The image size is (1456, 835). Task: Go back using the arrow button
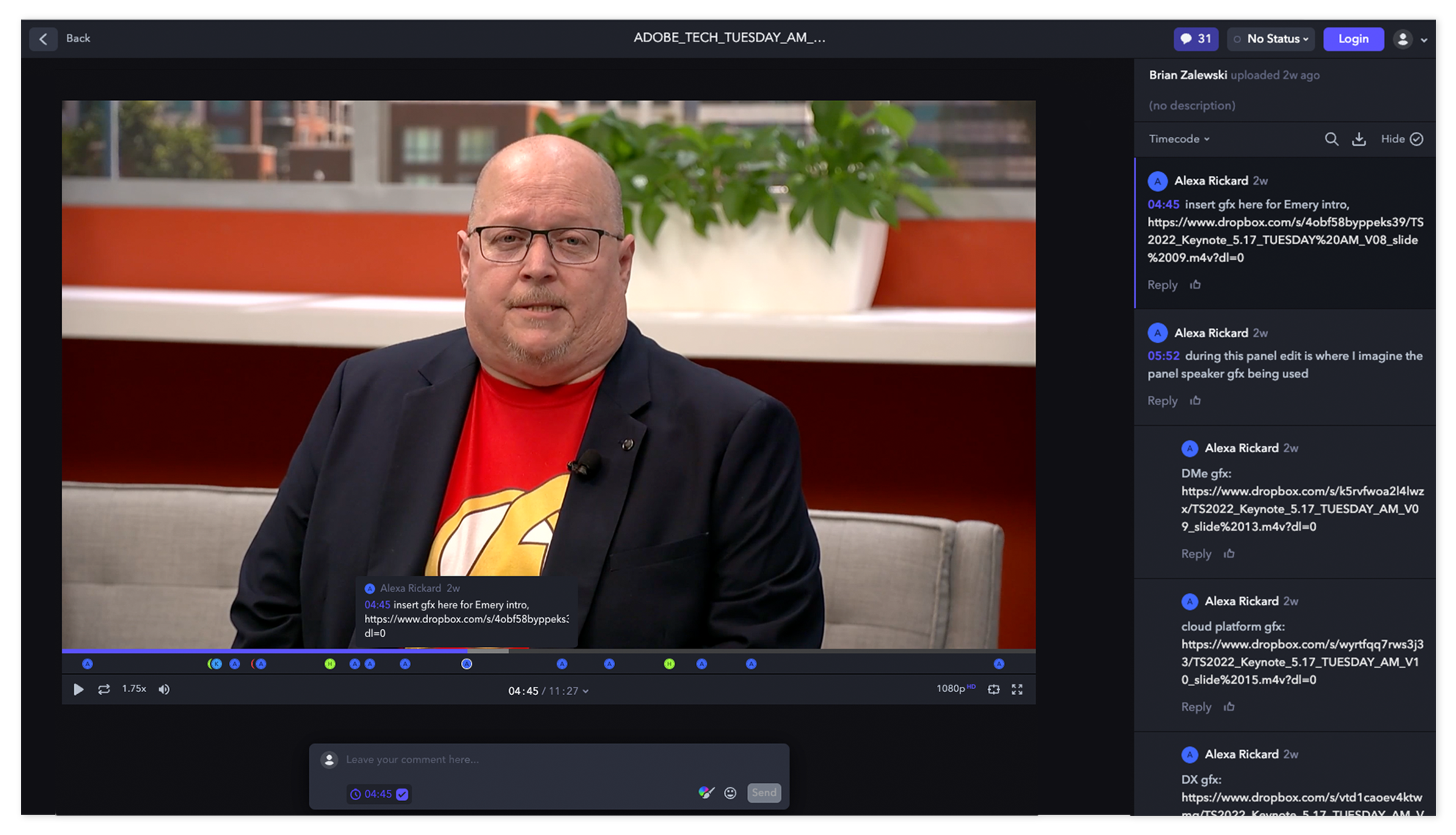coord(43,39)
